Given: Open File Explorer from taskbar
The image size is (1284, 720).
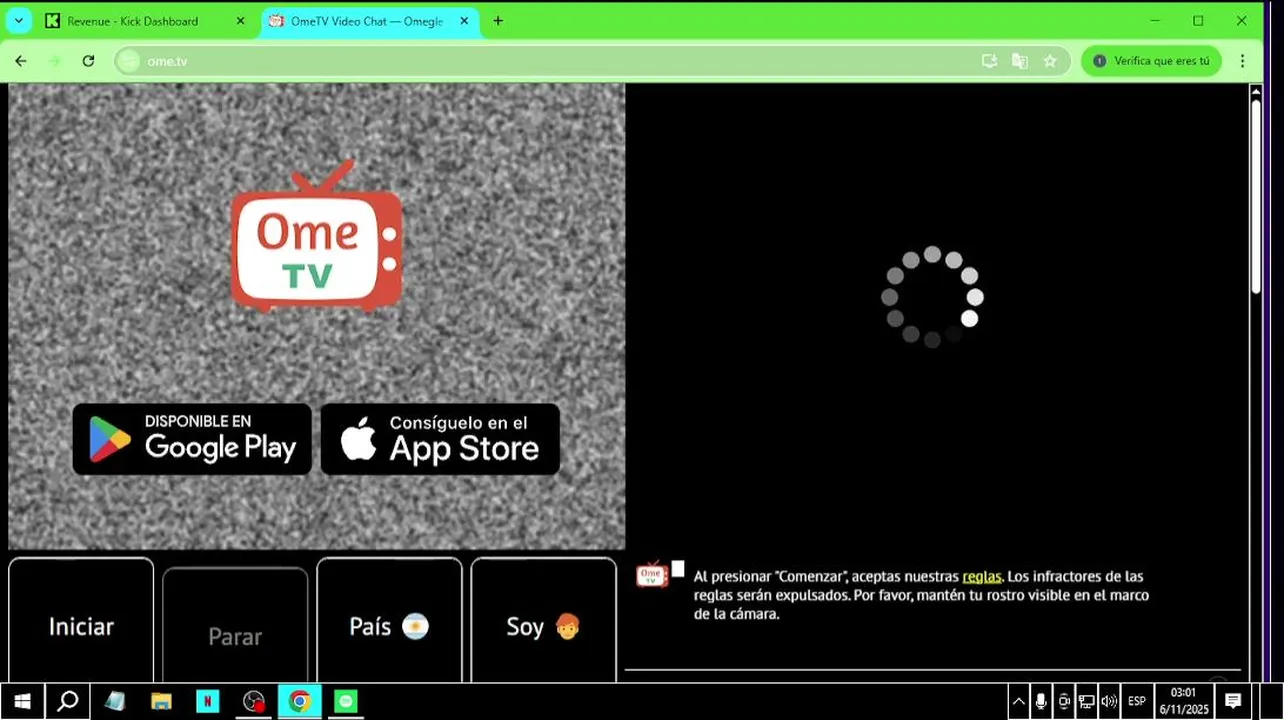Looking at the screenshot, I should [x=161, y=701].
